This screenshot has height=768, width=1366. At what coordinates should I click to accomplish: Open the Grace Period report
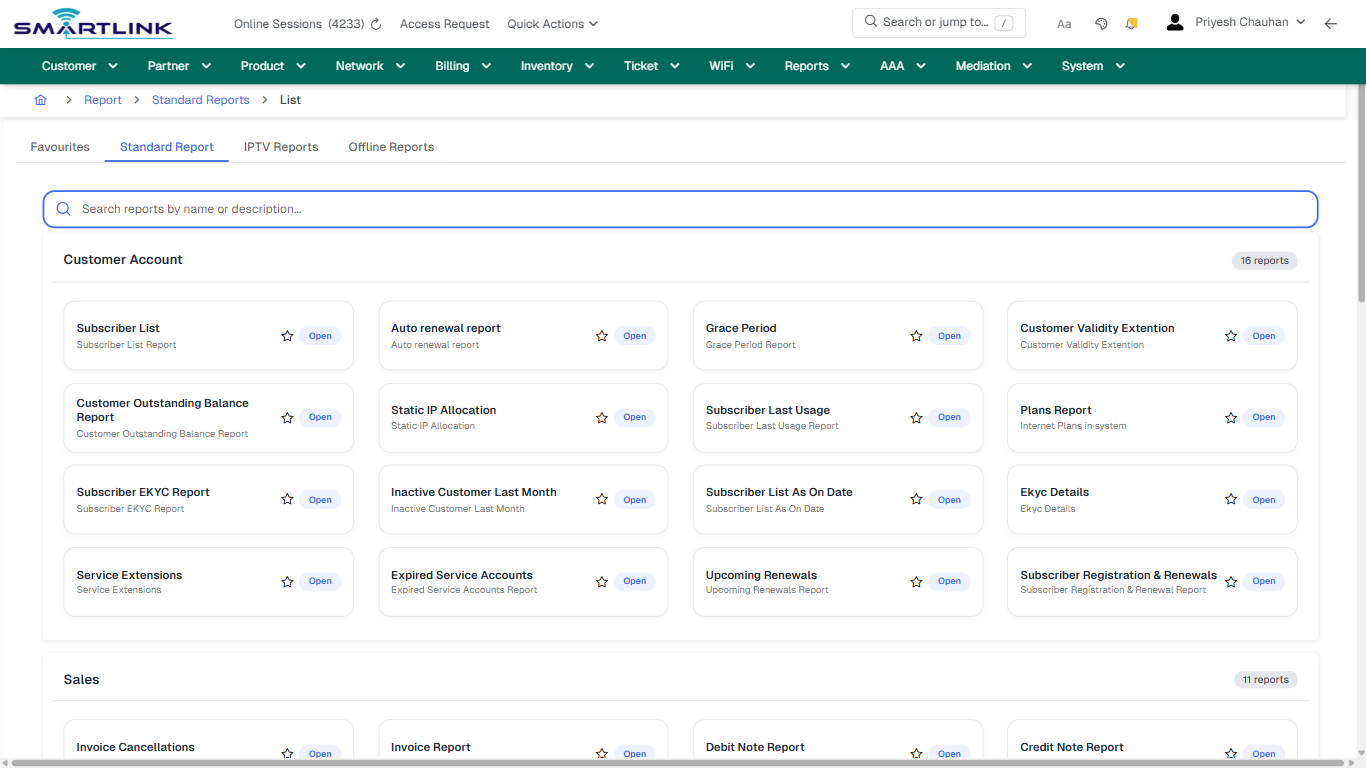(x=949, y=336)
